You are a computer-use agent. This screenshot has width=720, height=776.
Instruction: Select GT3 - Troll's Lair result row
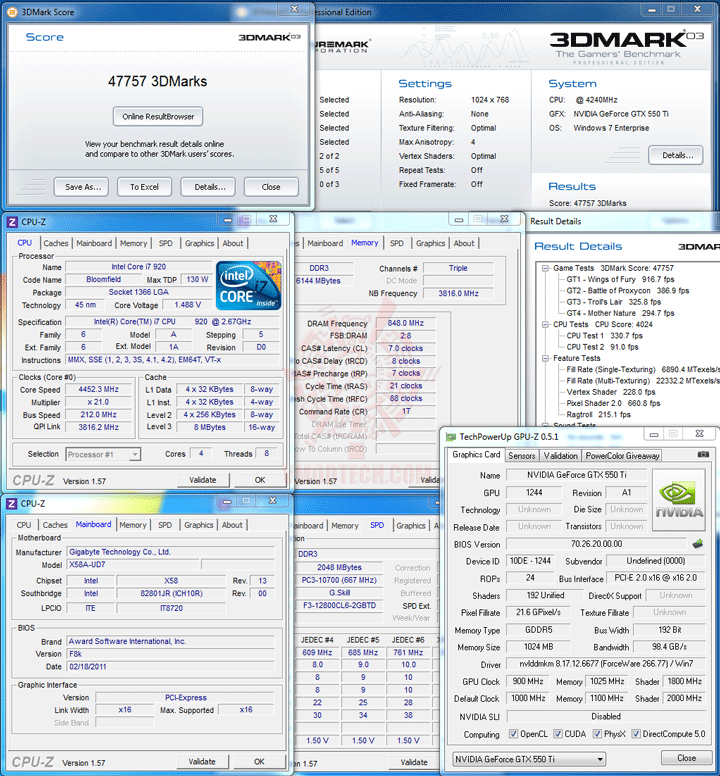tap(613, 302)
